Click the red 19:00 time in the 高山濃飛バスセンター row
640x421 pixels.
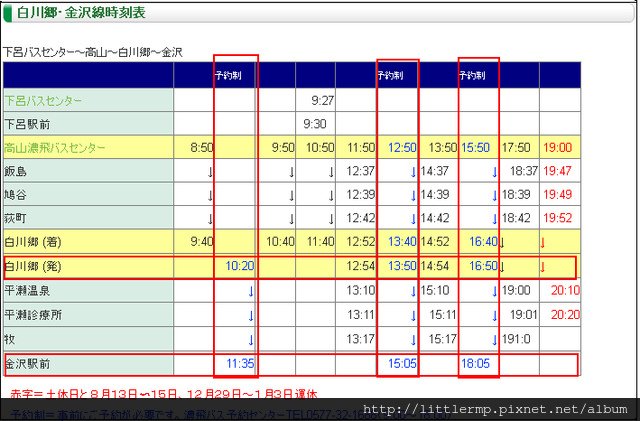pyautogui.click(x=558, y=147)
